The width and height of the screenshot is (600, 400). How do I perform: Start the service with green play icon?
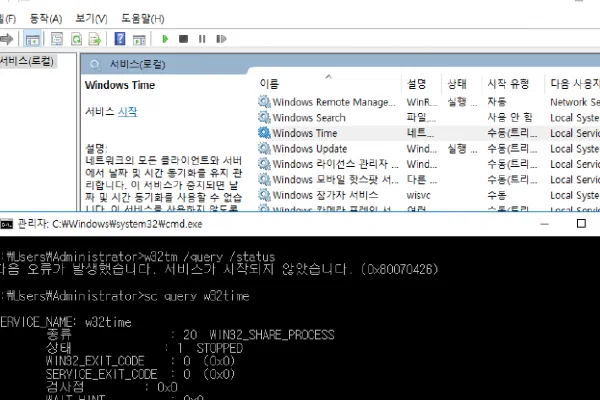click(x=165, y=39)
